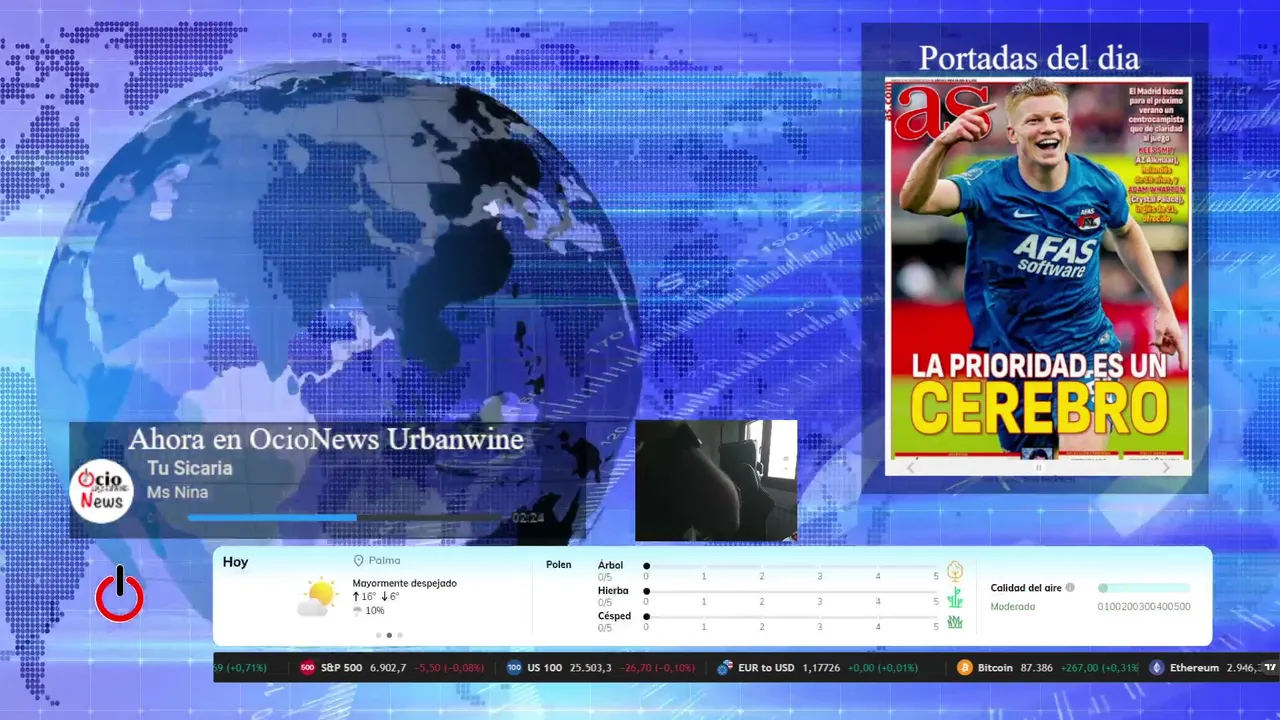Click the 02:24 song time readout
Viewport: 1280px width, 720px height.
click(x=528, y=518)
